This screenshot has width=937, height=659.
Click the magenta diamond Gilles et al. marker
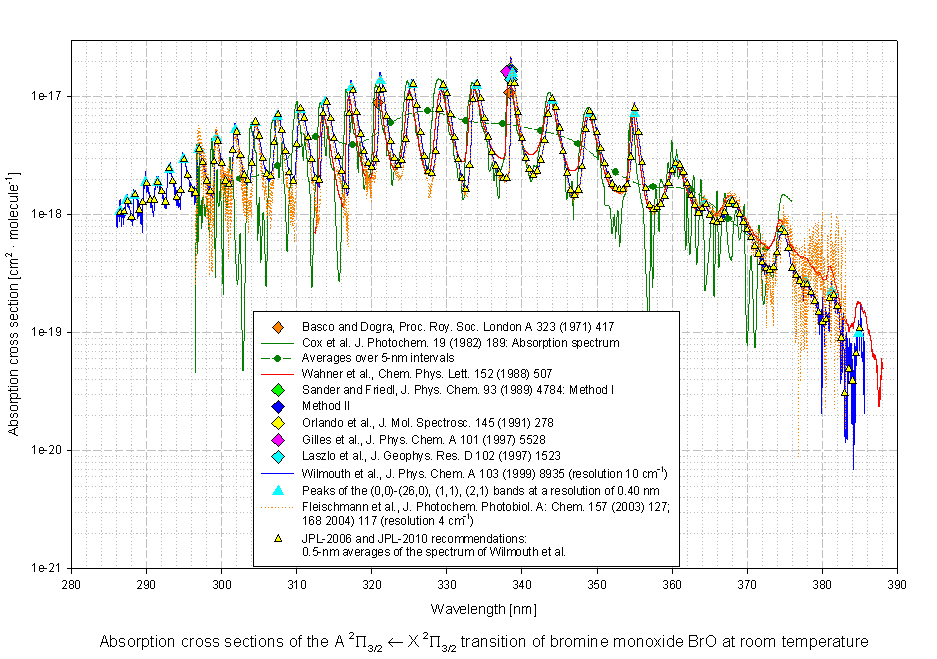[x=278, y=439]
